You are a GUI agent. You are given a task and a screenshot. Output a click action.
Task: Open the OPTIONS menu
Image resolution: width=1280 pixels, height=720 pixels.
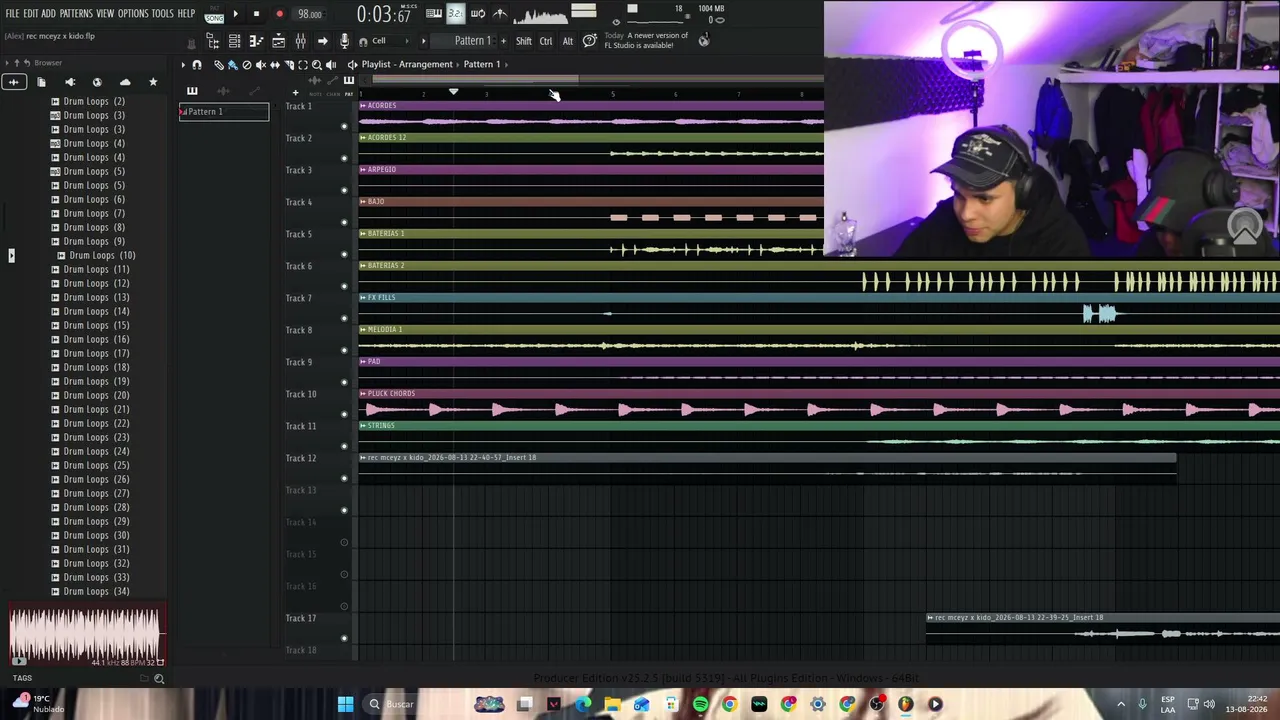[x=133, y=14]
